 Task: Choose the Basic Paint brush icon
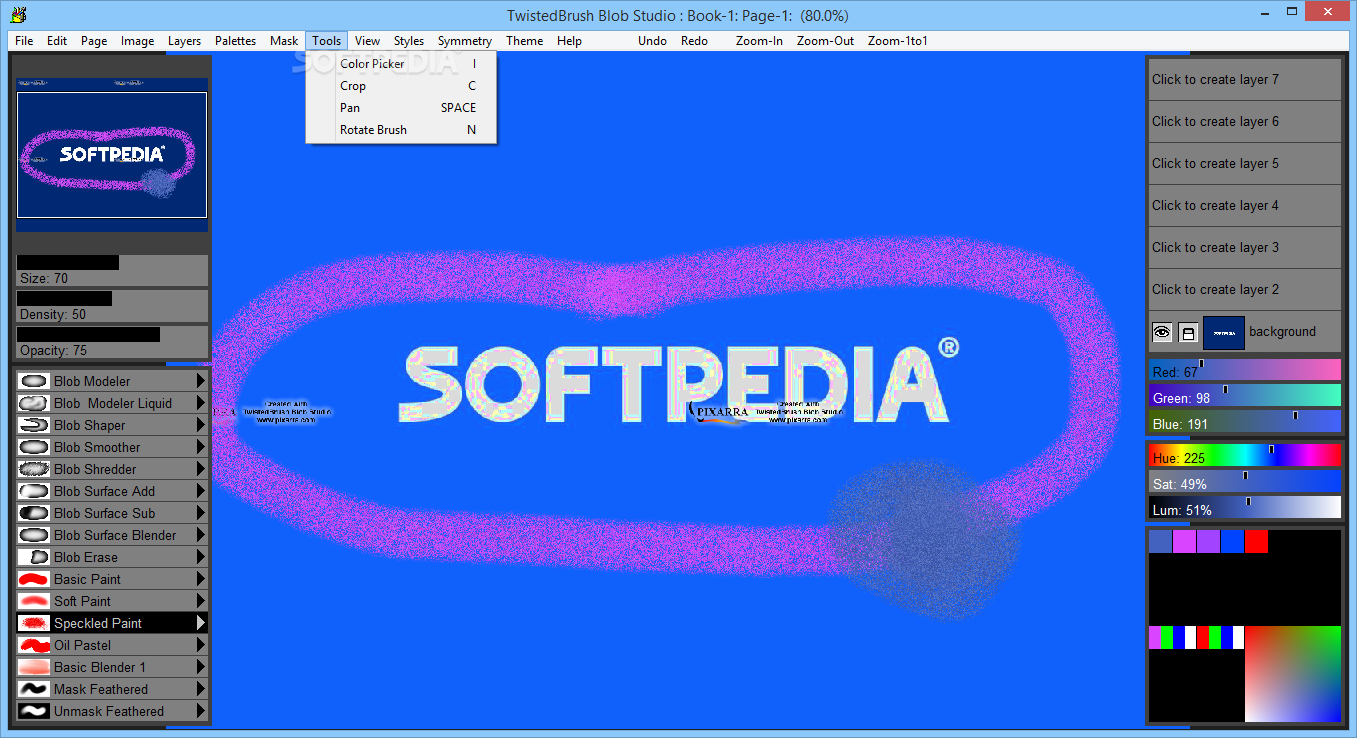coord(34,579)
